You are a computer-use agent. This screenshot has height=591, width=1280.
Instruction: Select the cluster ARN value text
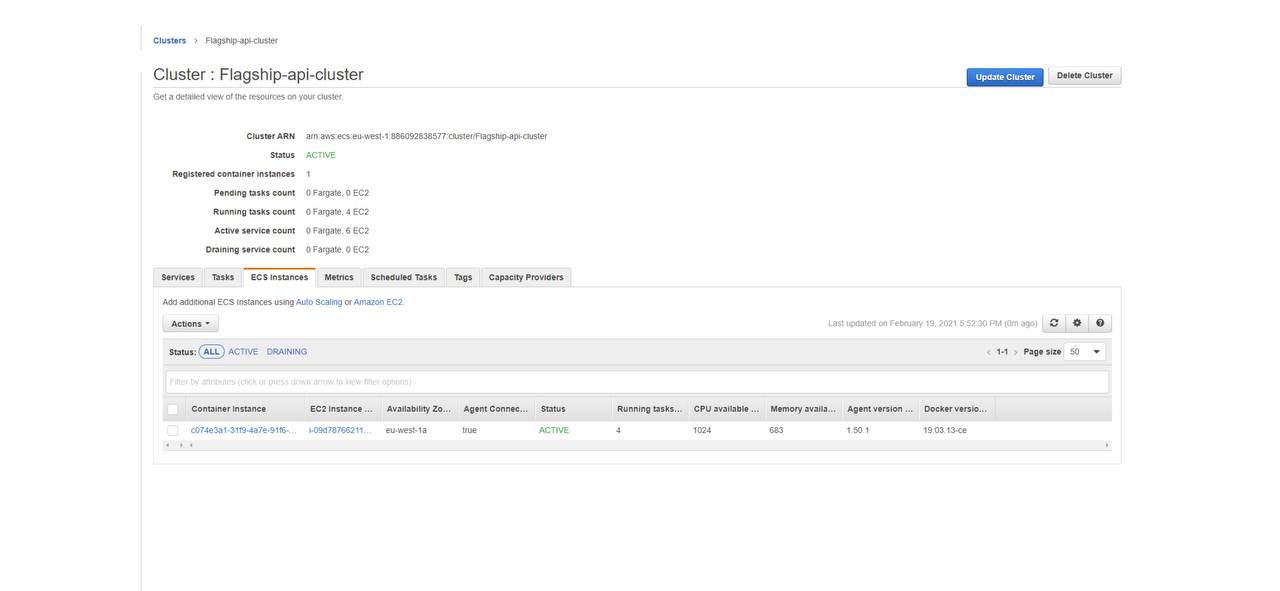tap(427, 136)
